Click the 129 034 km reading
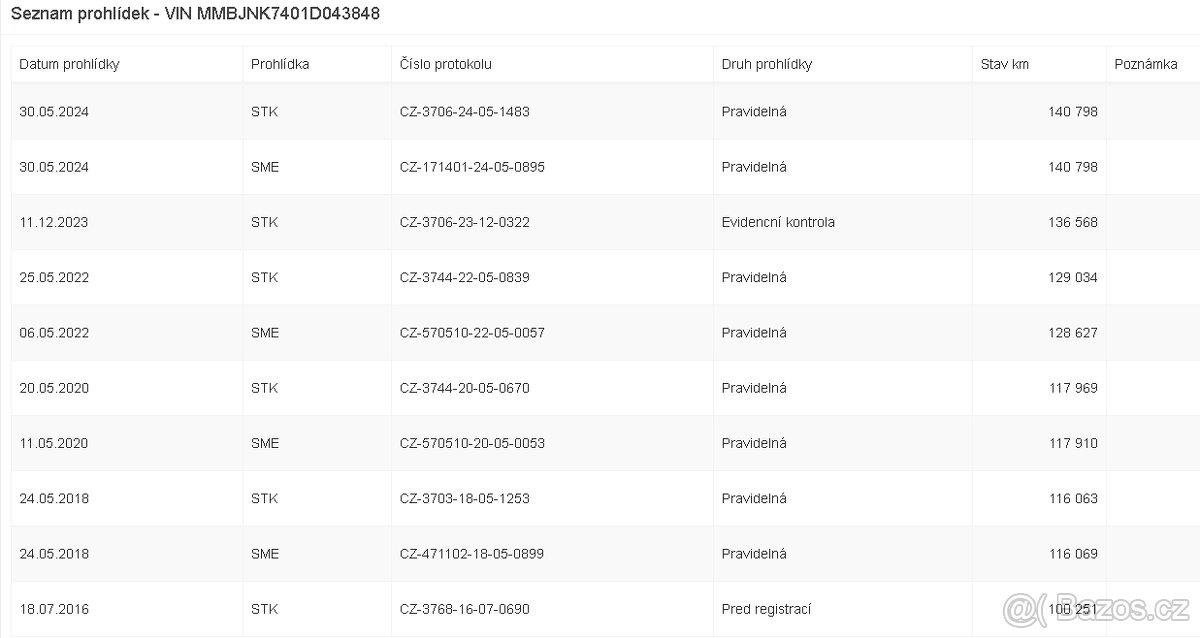 click(1072, 277)
